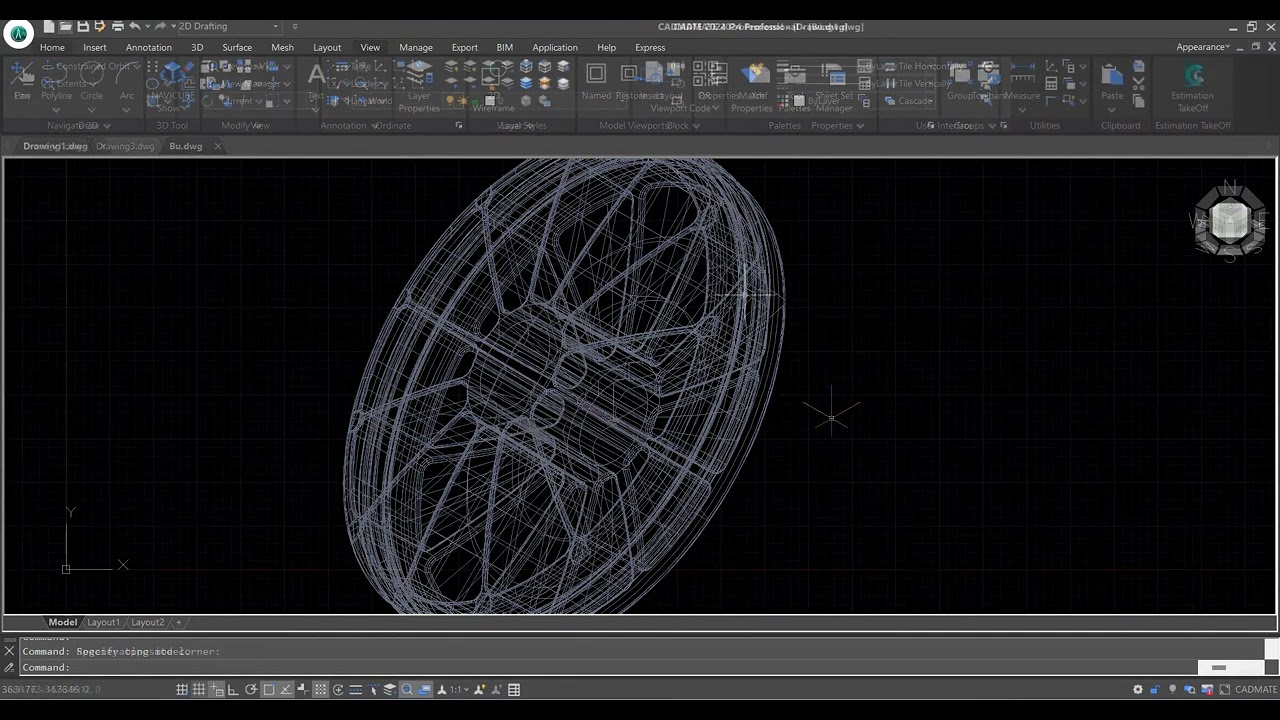The width and height of the screenshot is (1280, 720).
Task: Switch to the Drawing3.dwg document tab
Action: [x=125, y=146]
